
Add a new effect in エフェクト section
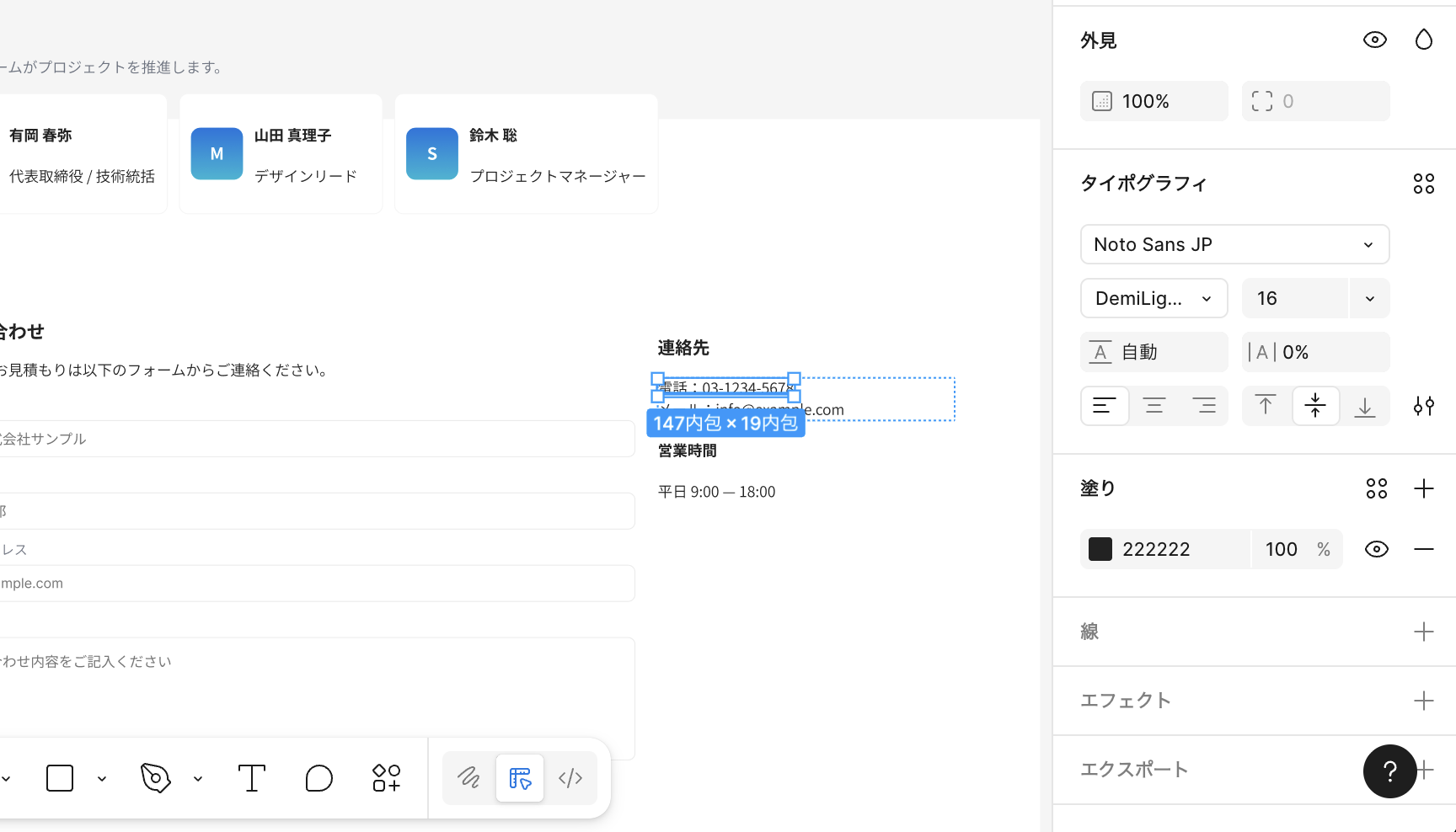(1423, 701)
